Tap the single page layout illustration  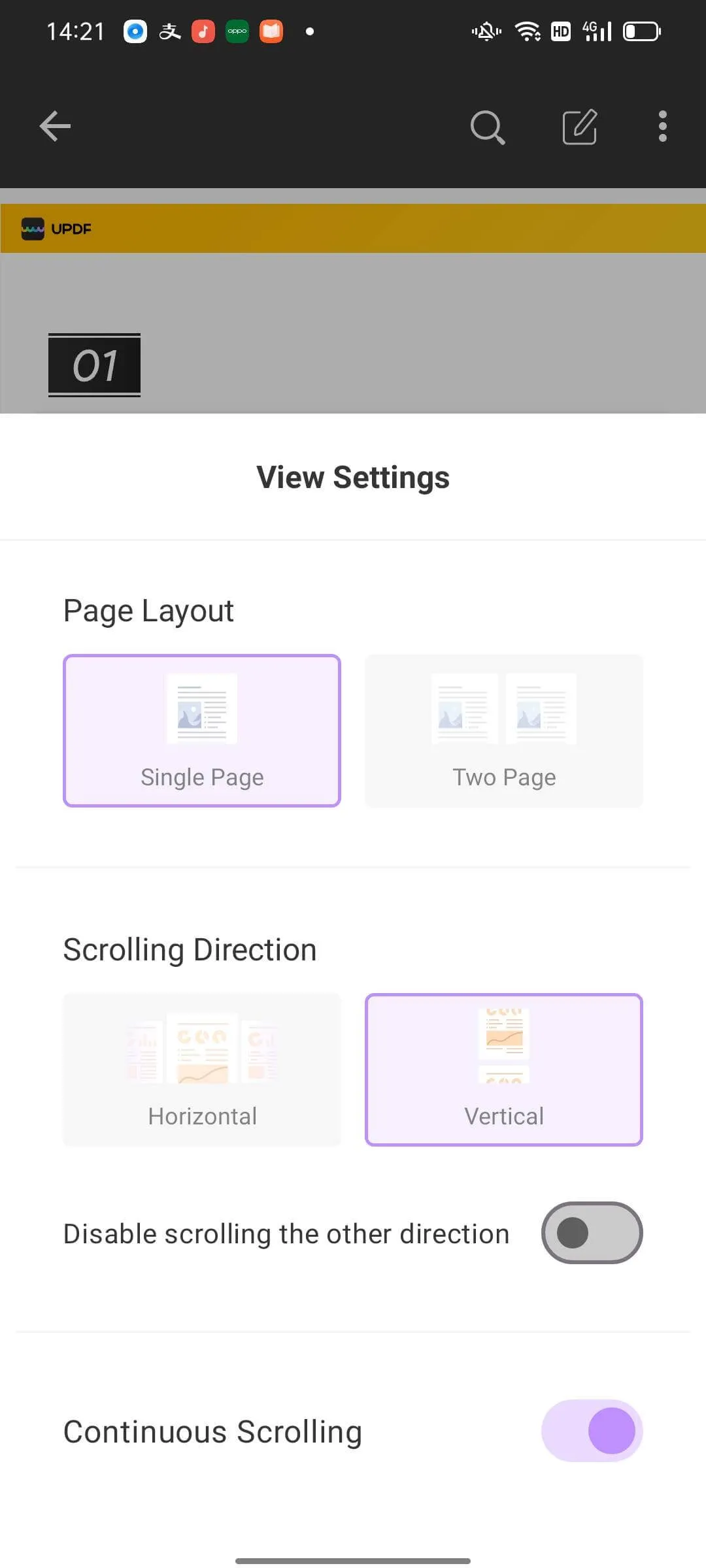[202, 709]
